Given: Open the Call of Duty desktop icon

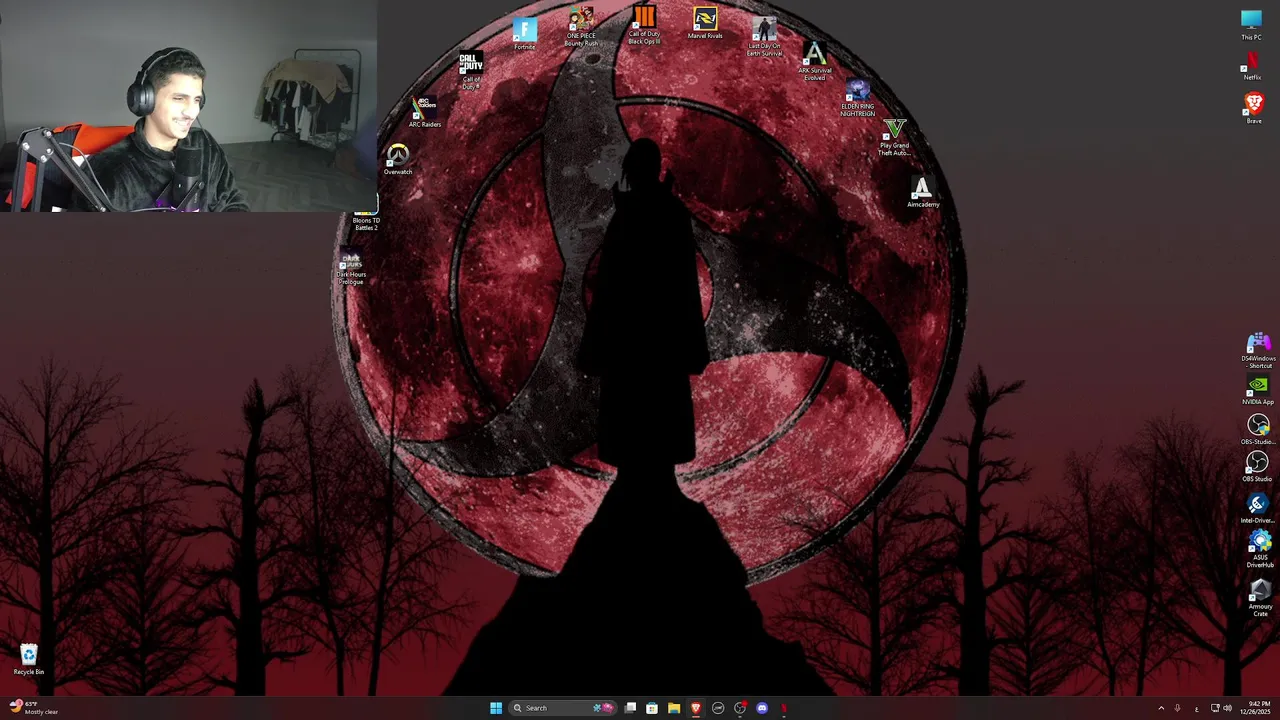Looking at the screenshot, I should coord(471,70).
